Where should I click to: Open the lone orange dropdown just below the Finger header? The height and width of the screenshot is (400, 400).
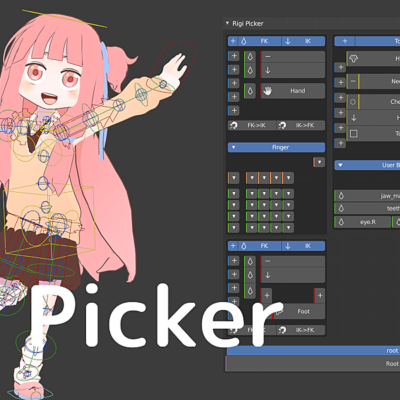[x=319, y=162]
